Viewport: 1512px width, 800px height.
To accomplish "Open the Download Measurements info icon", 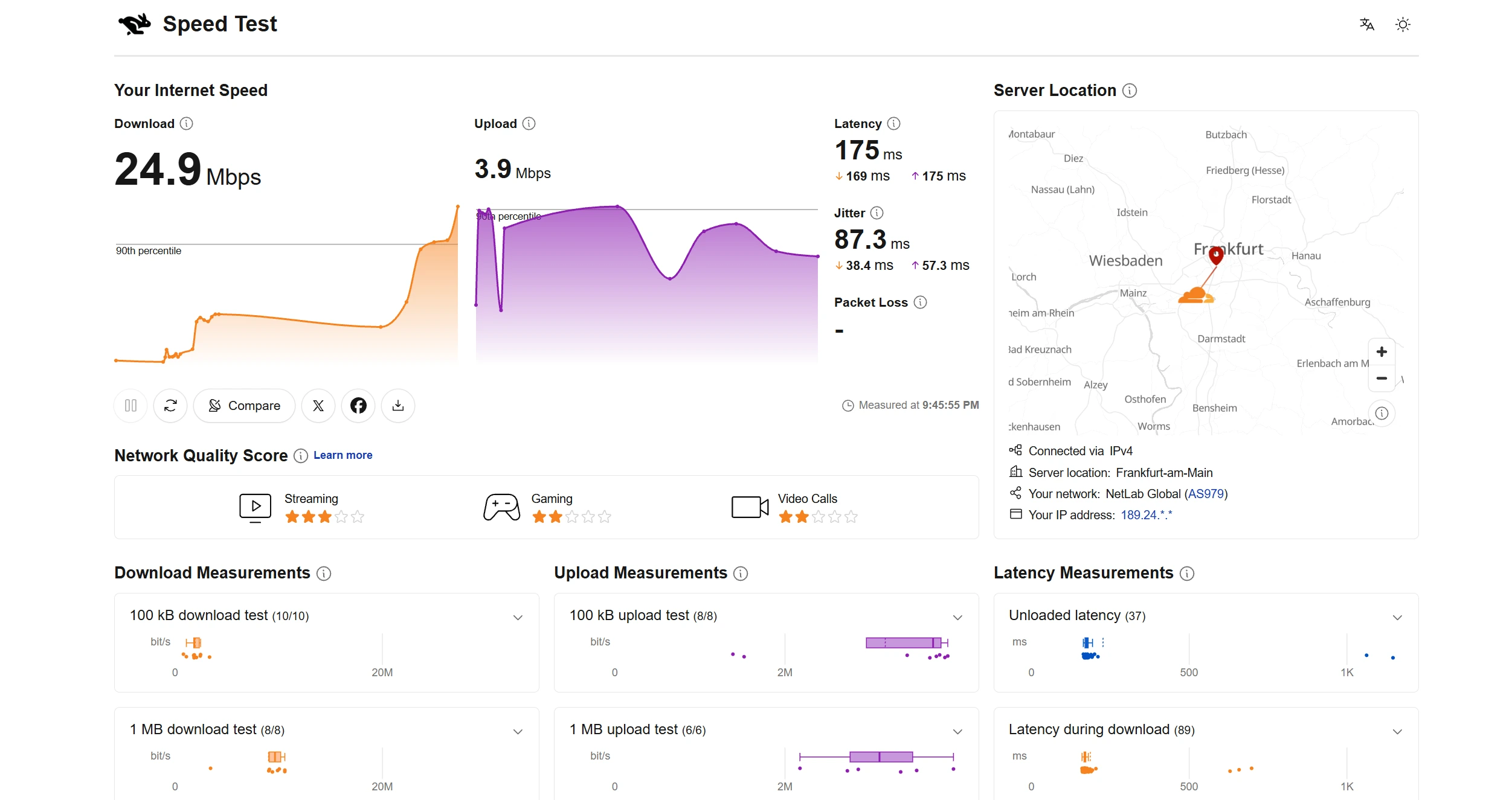I will pos(324,574).
